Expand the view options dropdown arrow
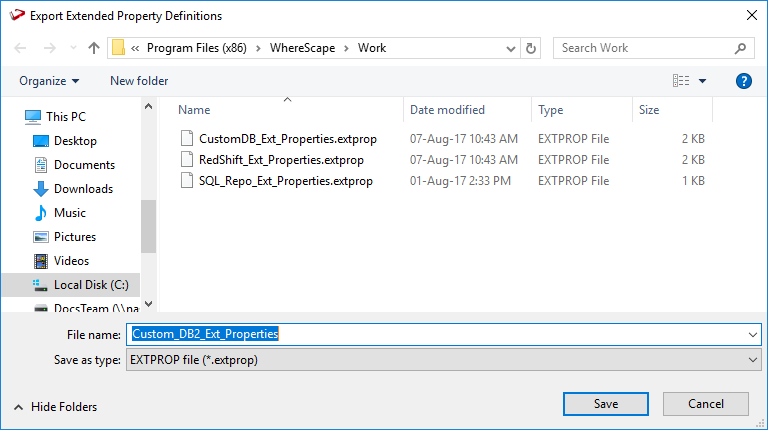 click(703, 81)
